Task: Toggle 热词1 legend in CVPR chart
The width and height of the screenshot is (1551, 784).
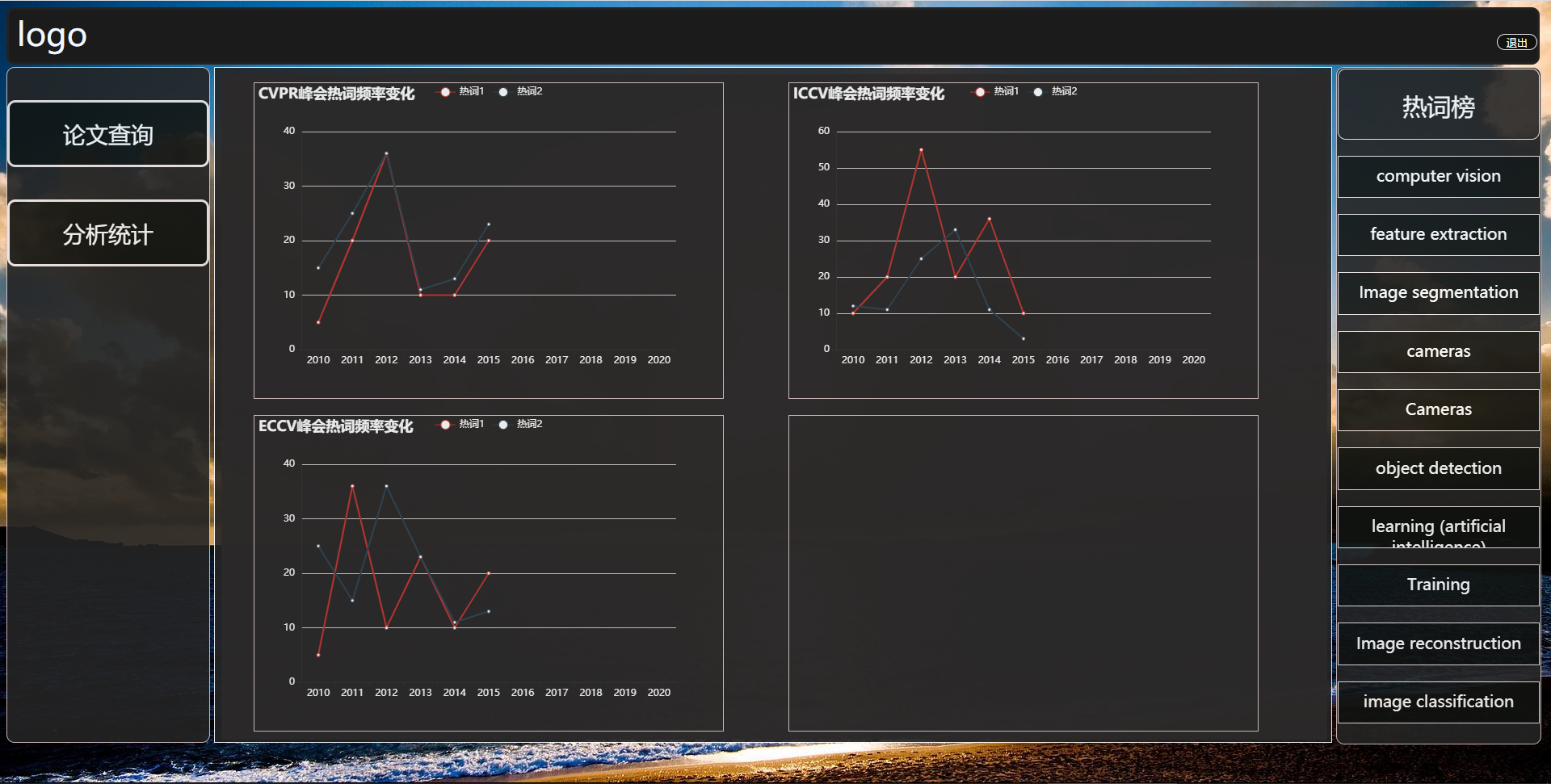Action: point(461,91)
